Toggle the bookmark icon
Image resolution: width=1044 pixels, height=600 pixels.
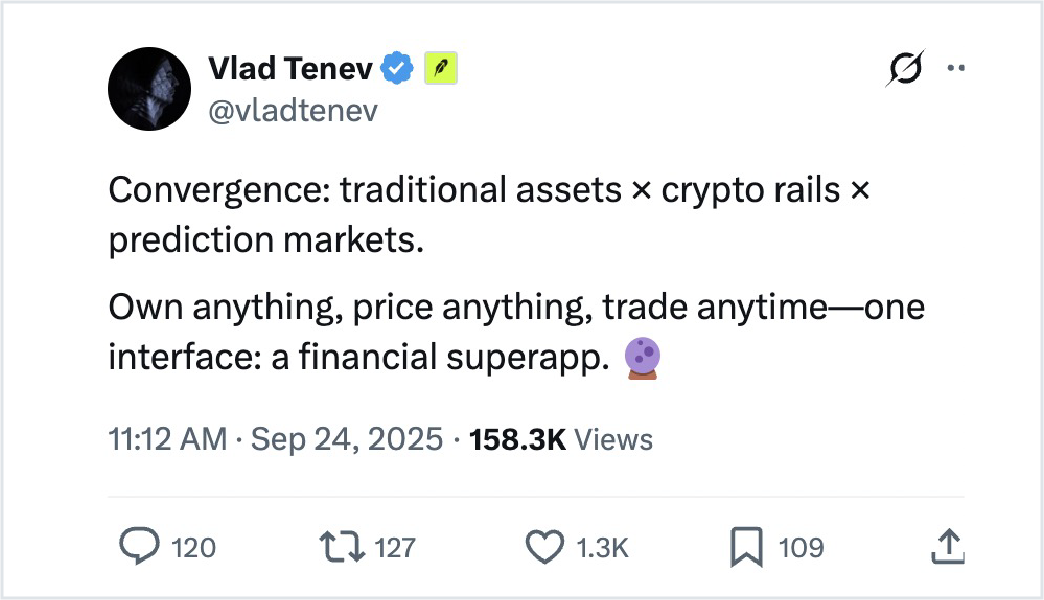click(746, 546)
